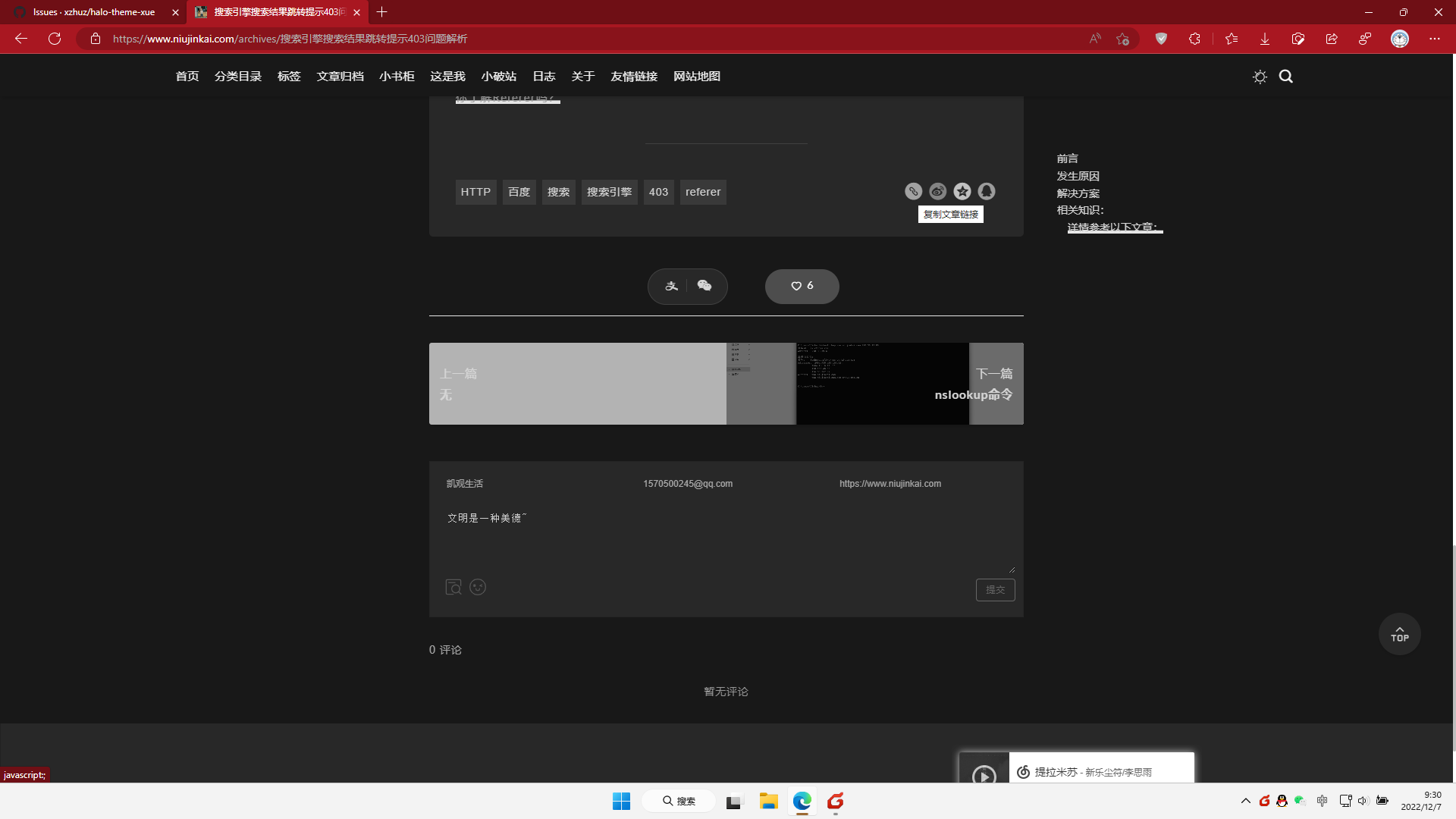Screen dimensions: 1456x819
Task: Submit comment with 提交 button
Action: tap(995, 590)
